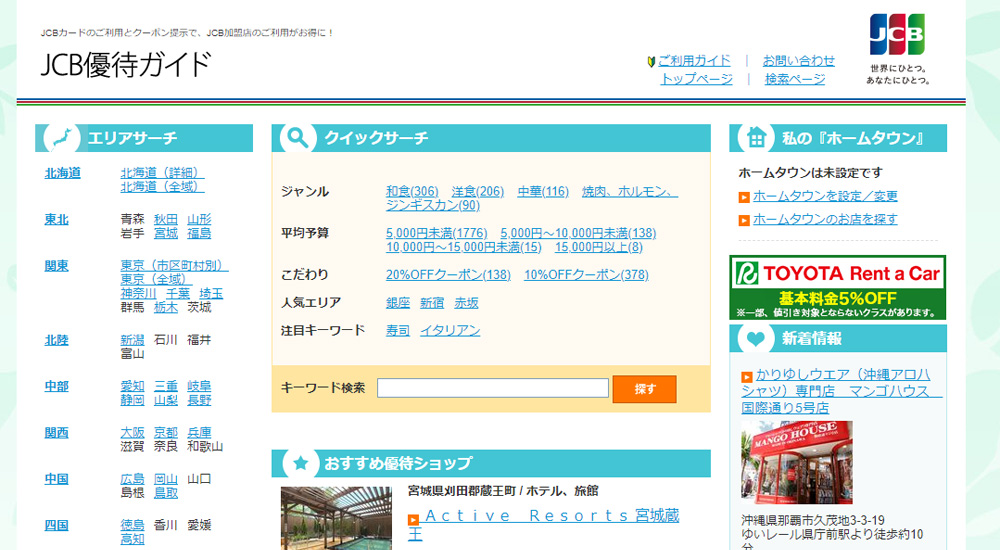Open the ご利用ガイド link

tap(694, 61)
